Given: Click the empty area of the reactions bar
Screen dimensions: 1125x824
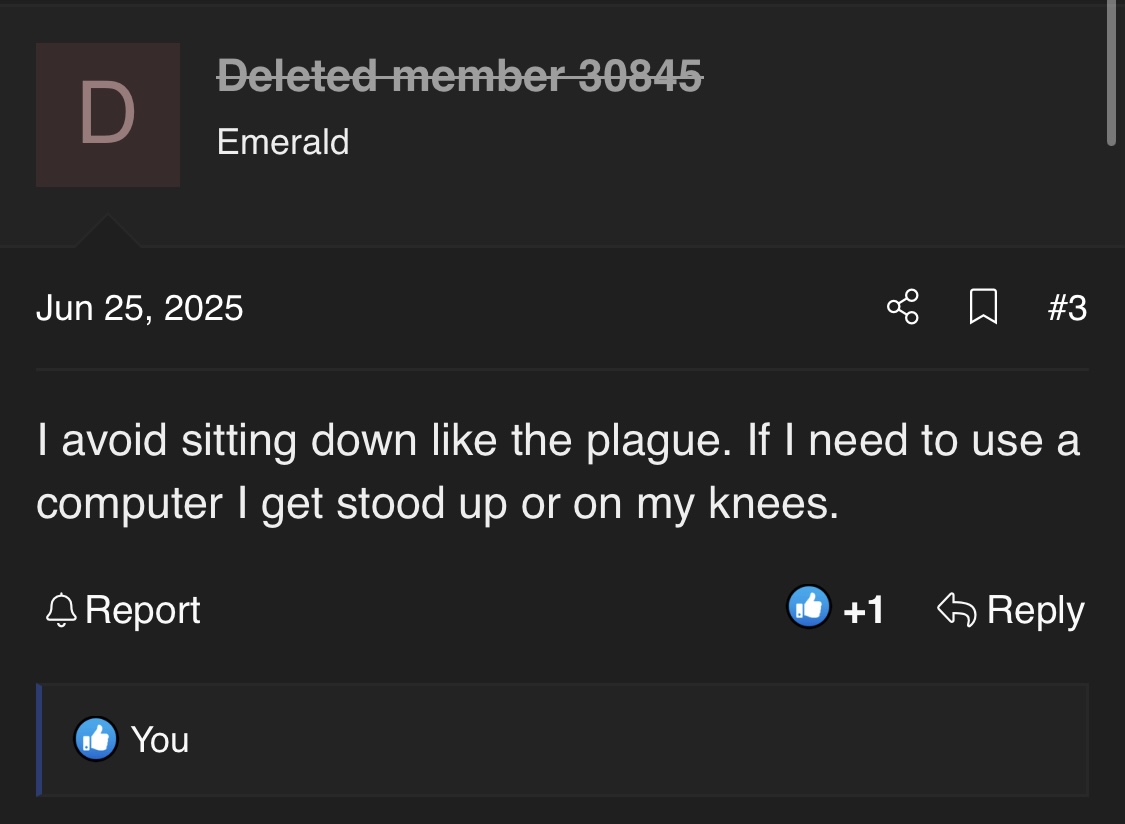Looking at the screenshot, I should [x=640, y=740].
